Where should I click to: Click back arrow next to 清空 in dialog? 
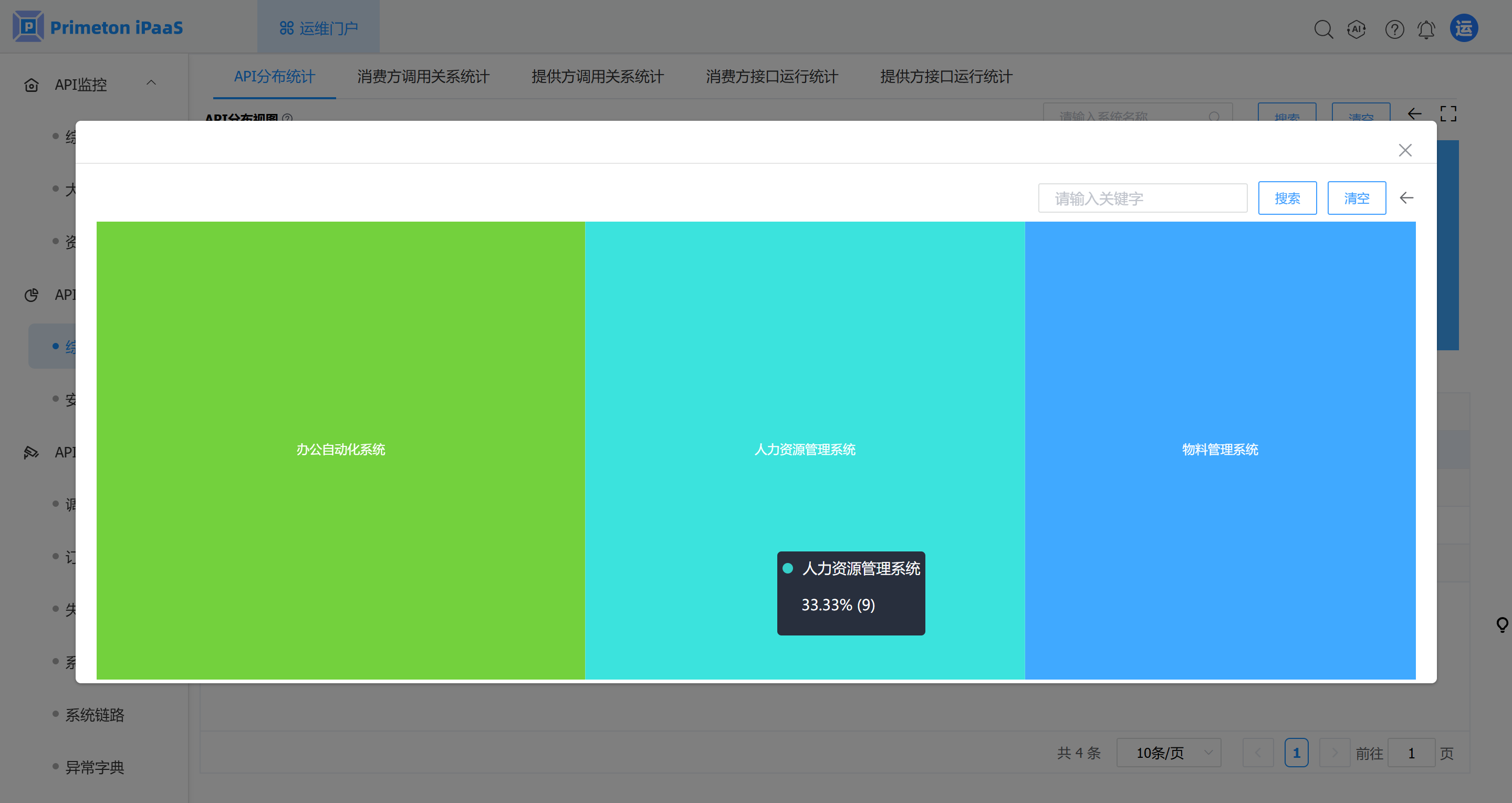(x=1406, y=199)
